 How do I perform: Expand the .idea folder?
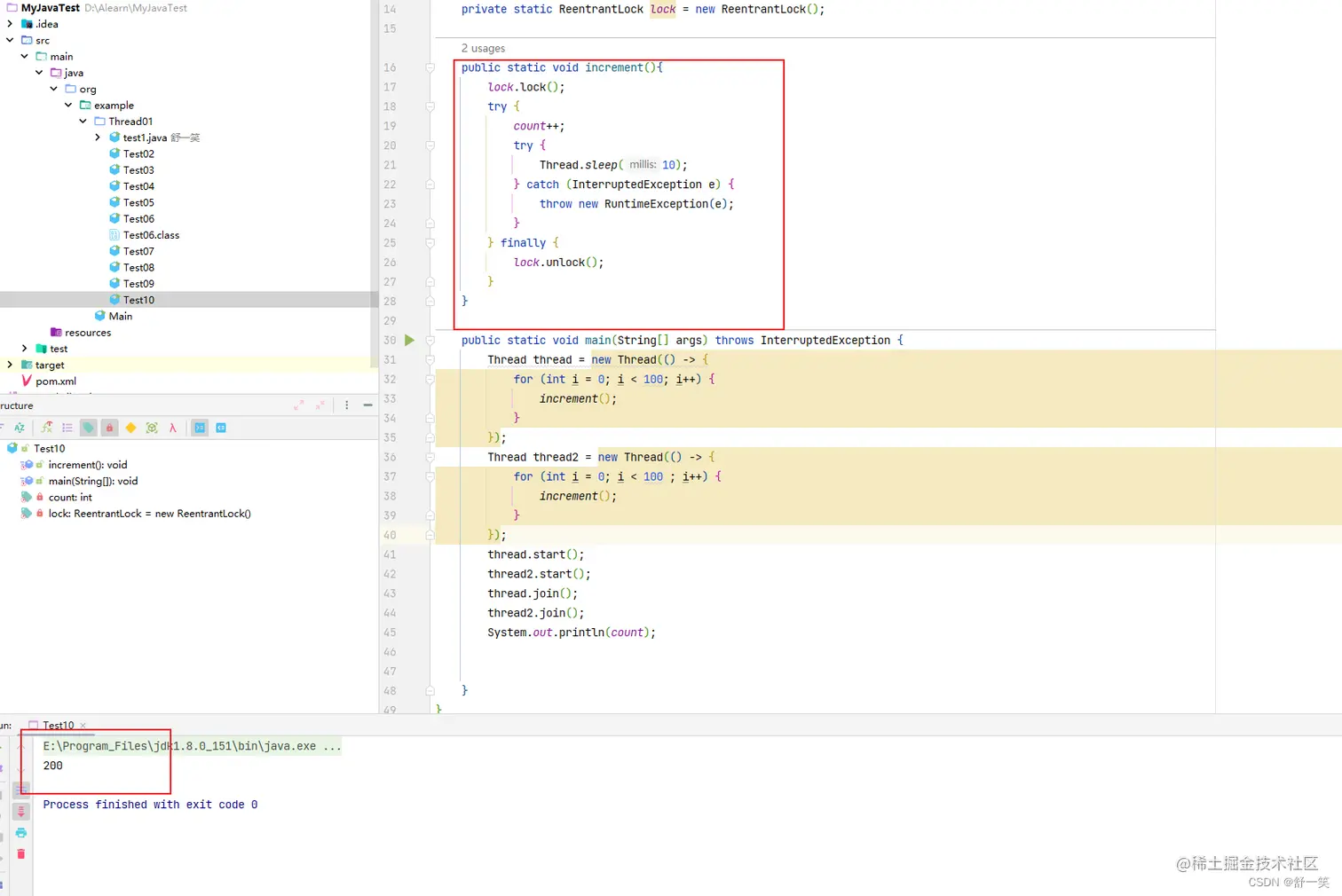tap(10, 24)
